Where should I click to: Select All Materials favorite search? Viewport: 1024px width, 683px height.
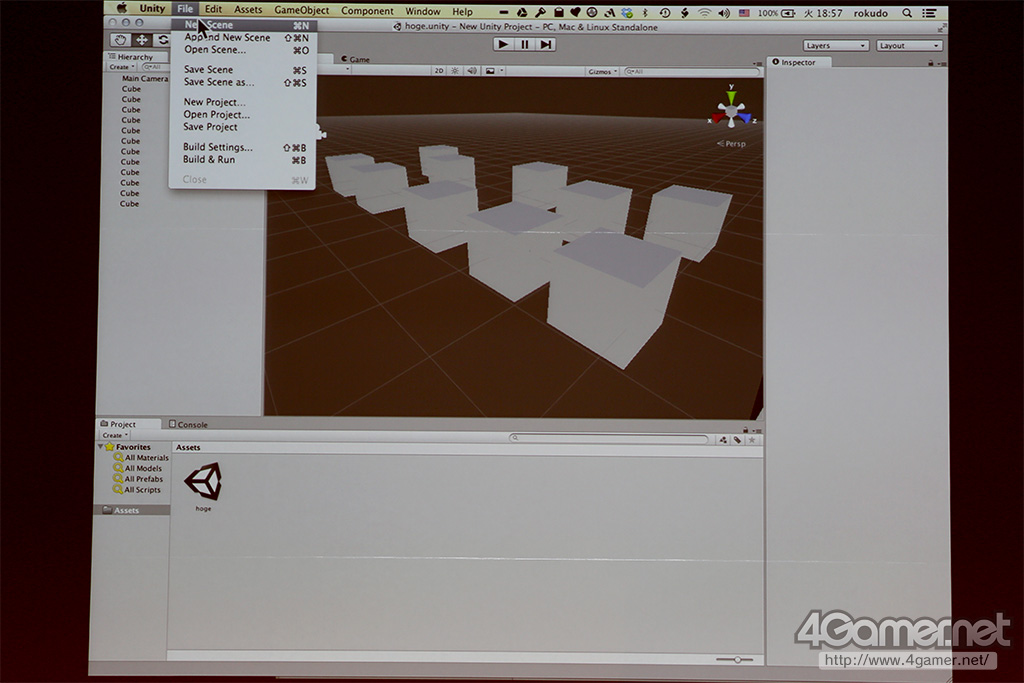(141, 458)
